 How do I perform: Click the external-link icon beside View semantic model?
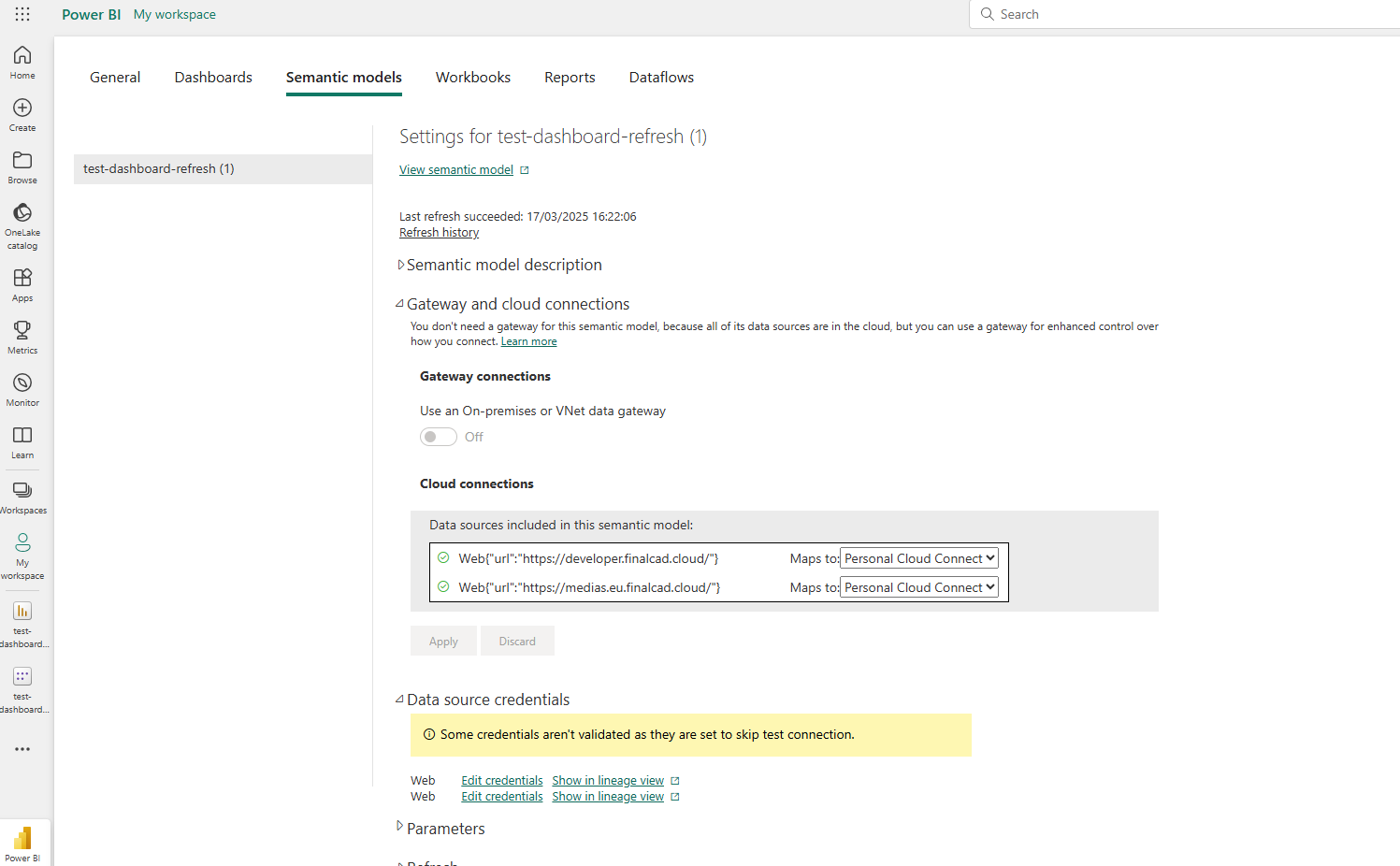point(525,170)
